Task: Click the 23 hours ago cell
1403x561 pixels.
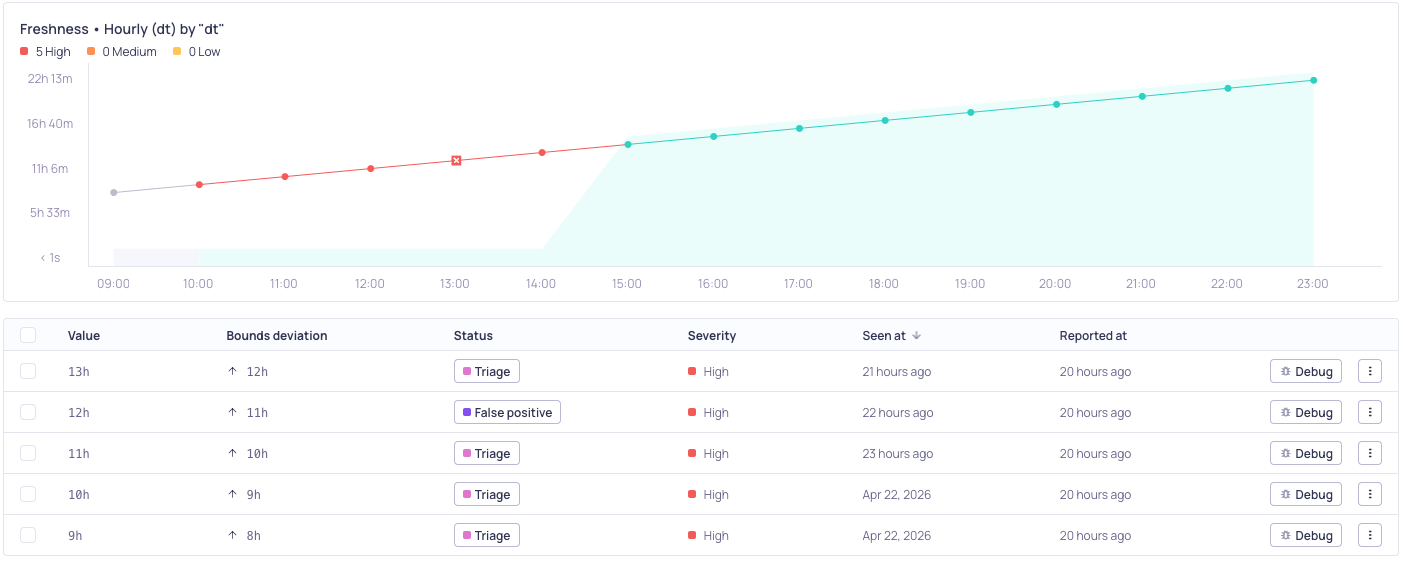Action: 897,454
